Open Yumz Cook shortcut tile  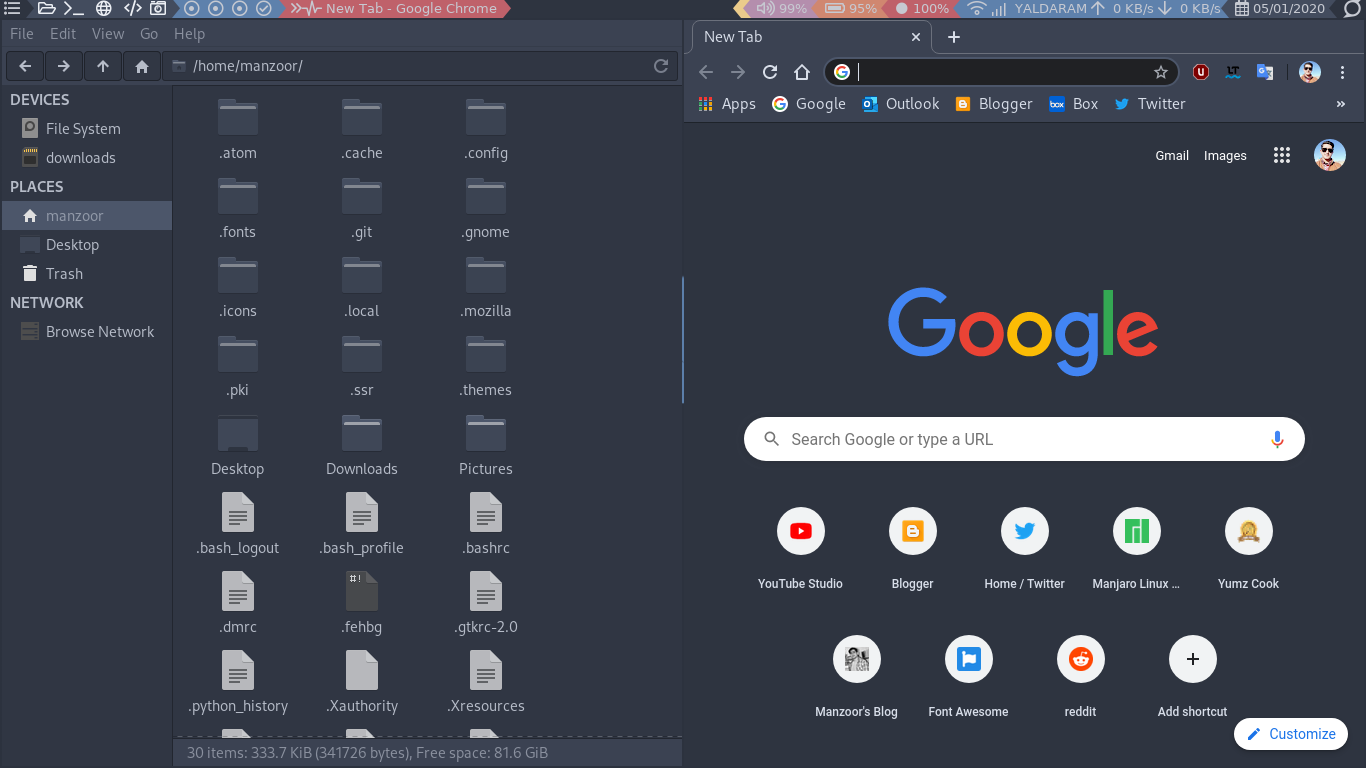[1248, 547]
